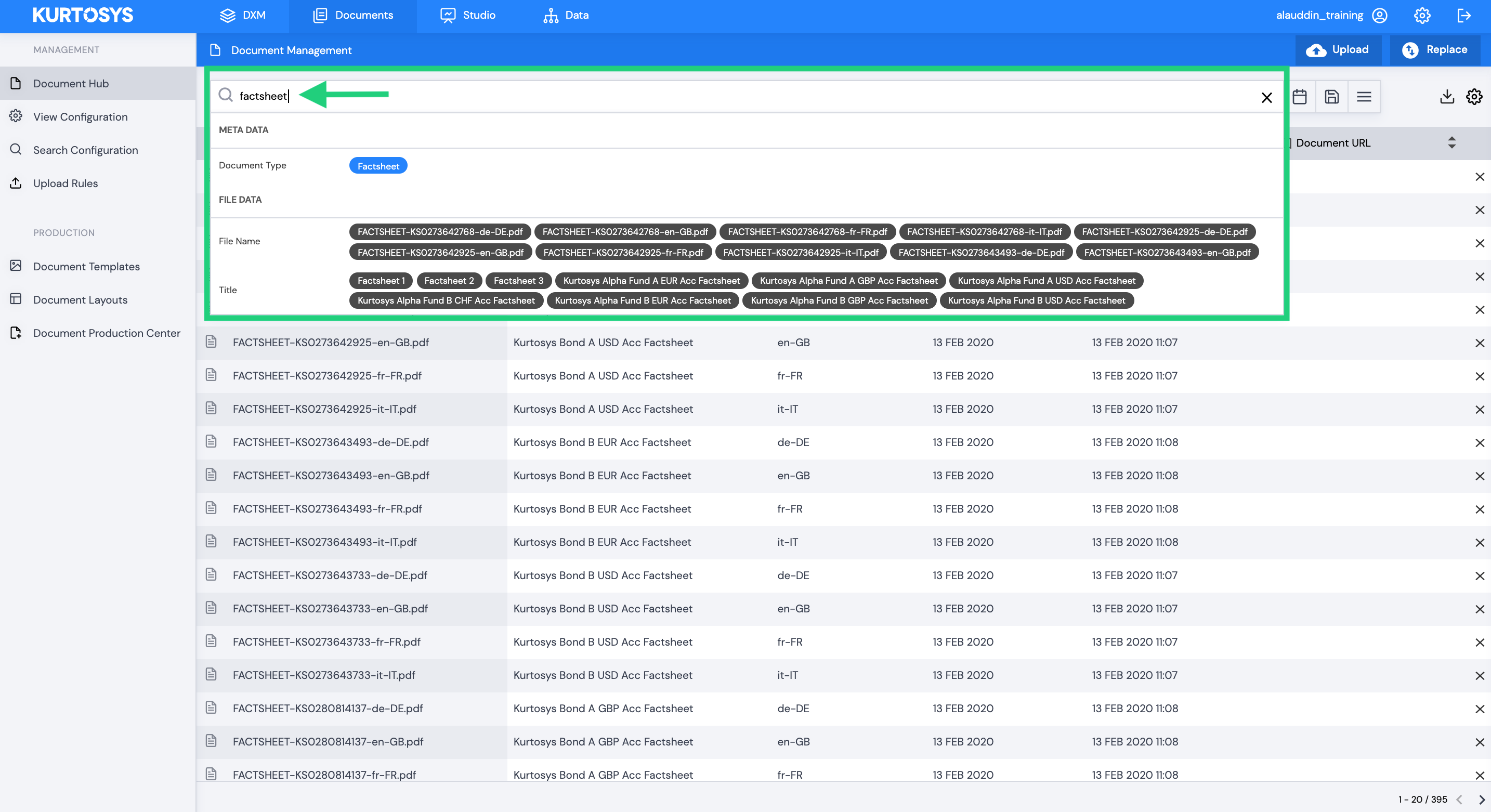Open Upload Rules in sidebar

[98, 184]
